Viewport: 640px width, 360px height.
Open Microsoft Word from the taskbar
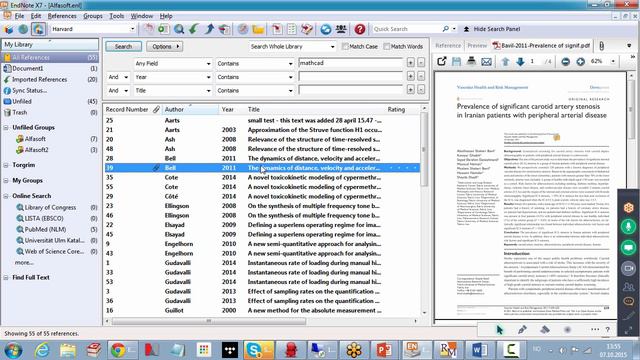tap(480, 350)
